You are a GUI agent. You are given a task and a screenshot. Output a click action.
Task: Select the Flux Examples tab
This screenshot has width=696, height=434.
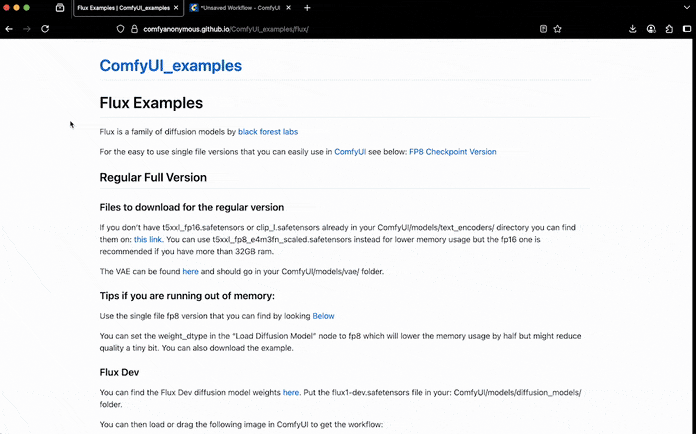coord(122,8)
